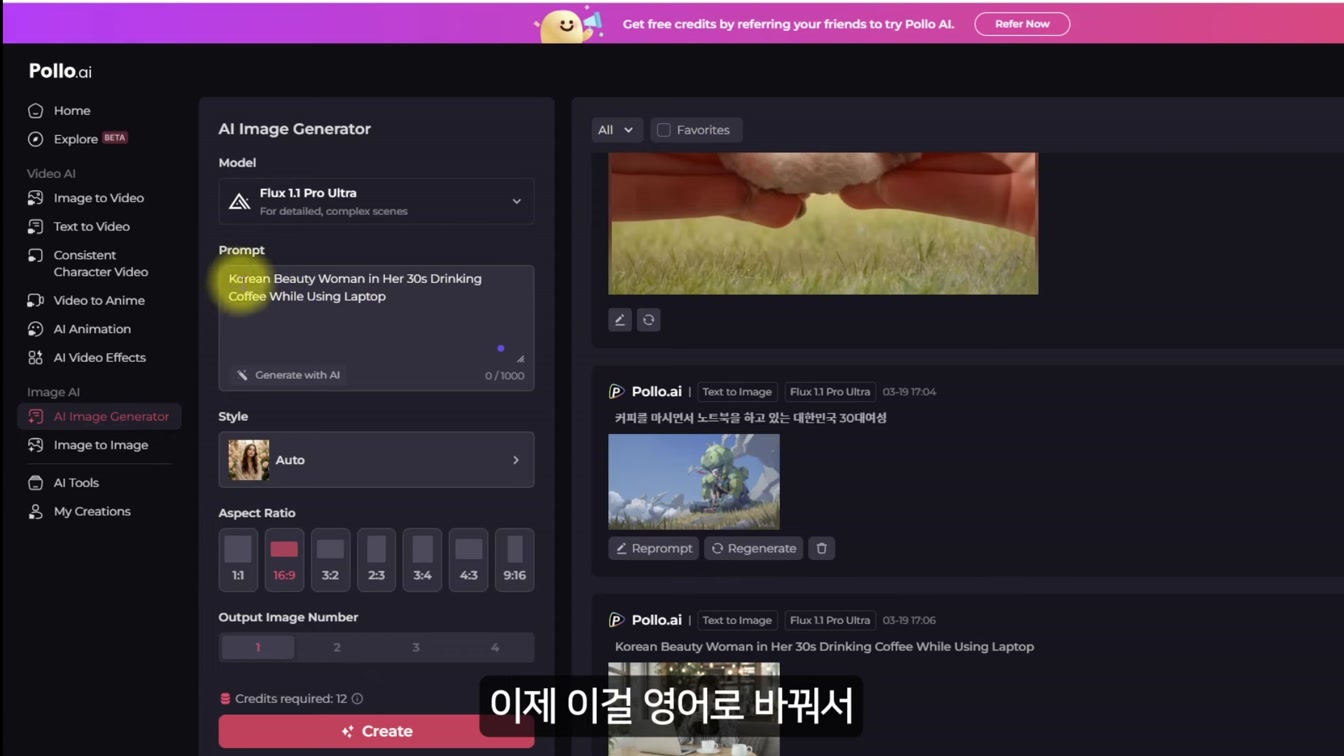Enable the Favorites checkbox
1344x756 pixels.
tap(664, 130)
